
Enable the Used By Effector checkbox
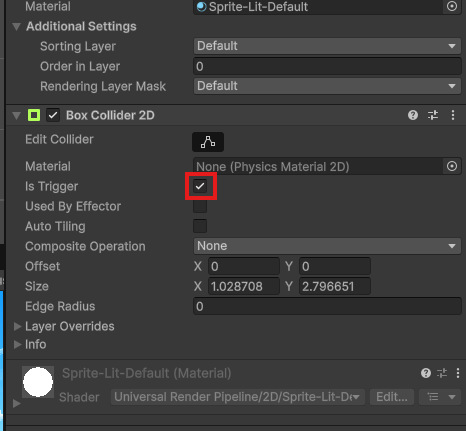[x=200, y=206]
